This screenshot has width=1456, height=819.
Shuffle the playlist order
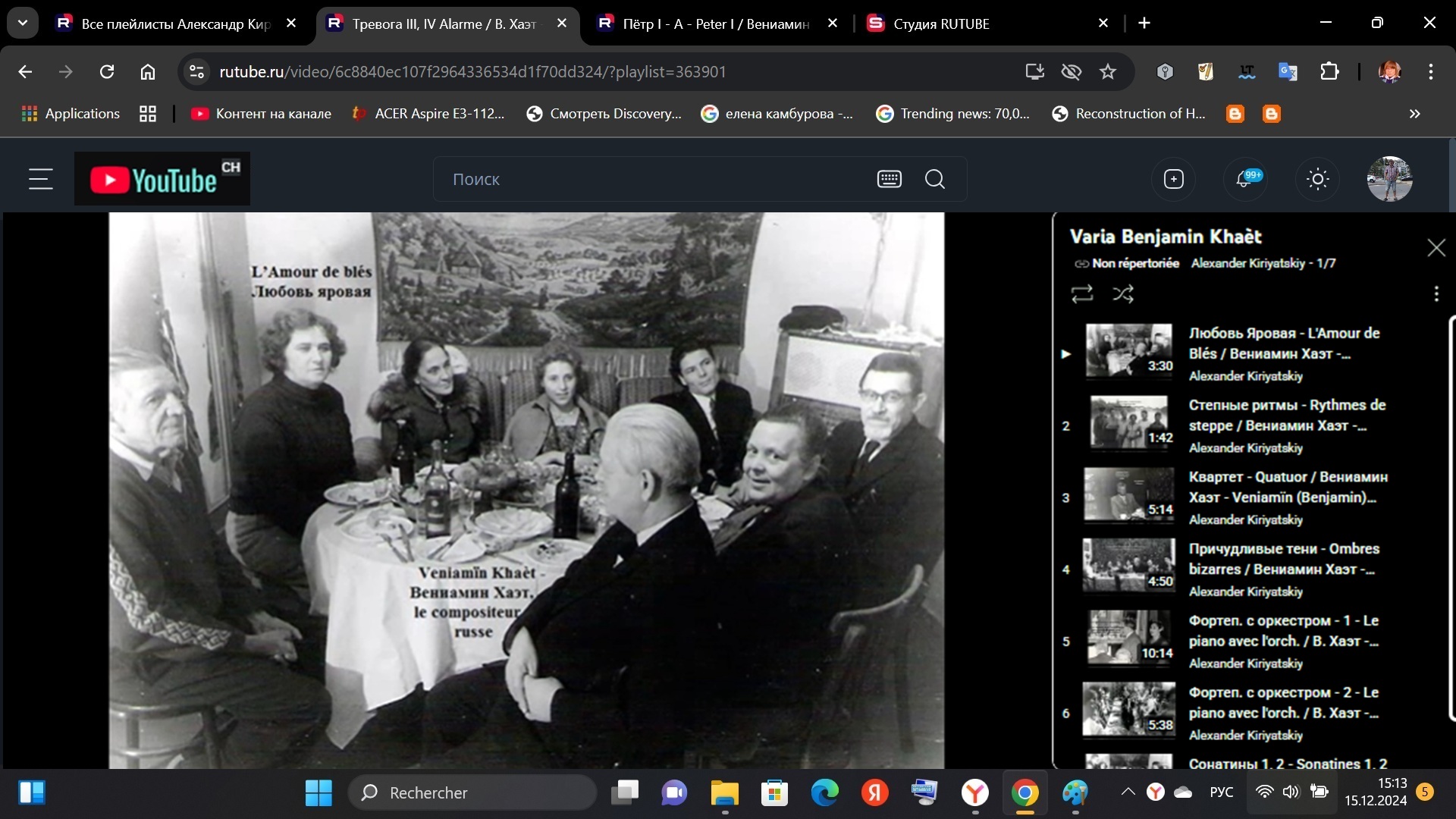1123,294
